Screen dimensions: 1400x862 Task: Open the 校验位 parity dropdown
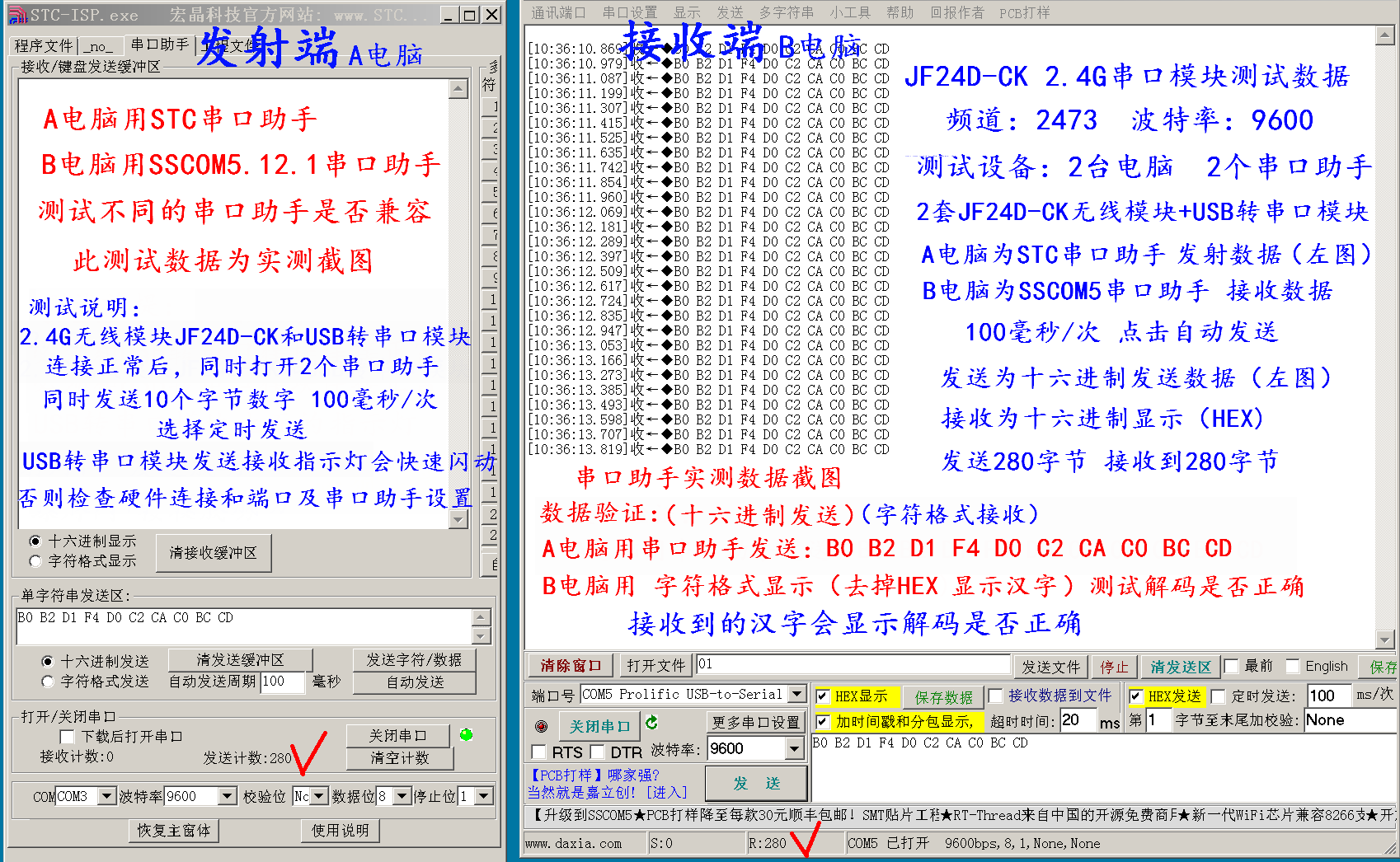click(319, 796)
